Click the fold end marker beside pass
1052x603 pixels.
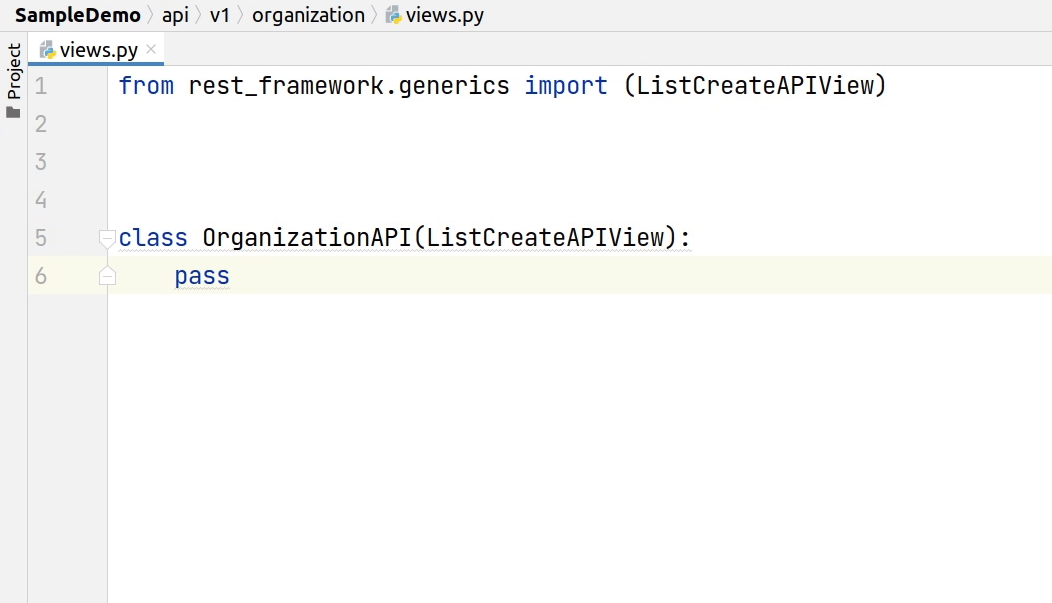[x=107, y=277]
